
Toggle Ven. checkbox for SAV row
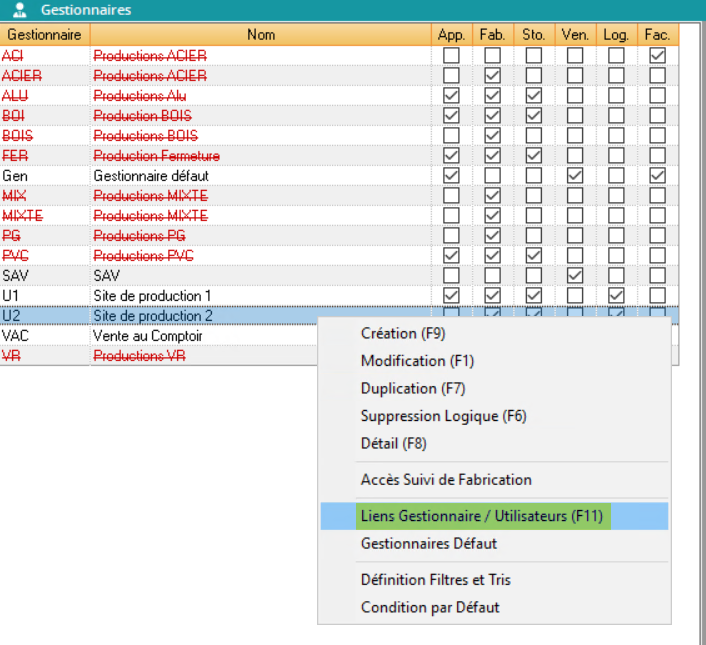[x=575, y=275]
